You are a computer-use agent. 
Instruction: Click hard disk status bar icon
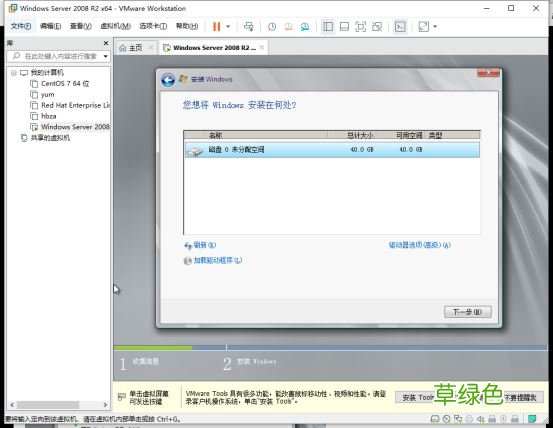(435, 419)
